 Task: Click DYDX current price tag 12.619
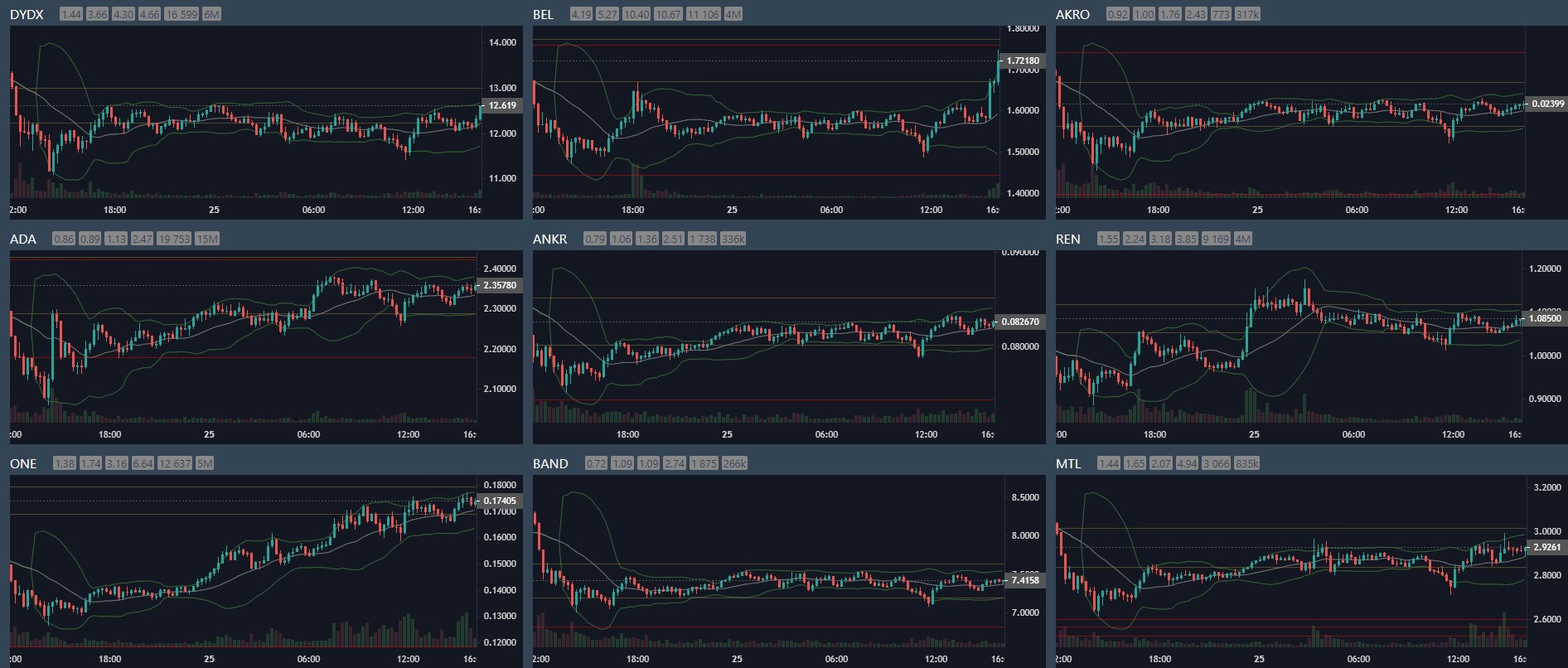click(502, 105)
